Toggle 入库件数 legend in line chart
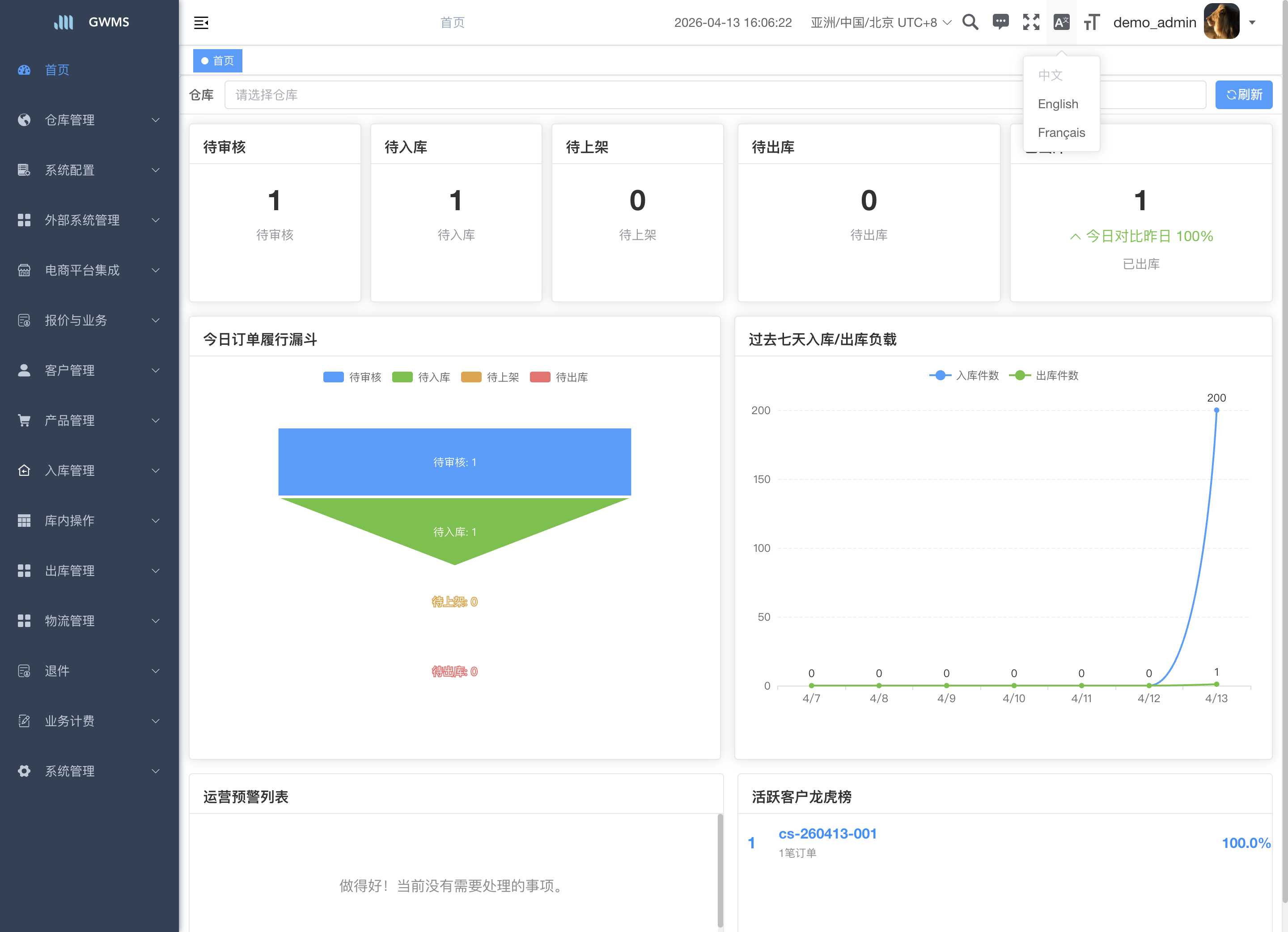 pos(964,375)
